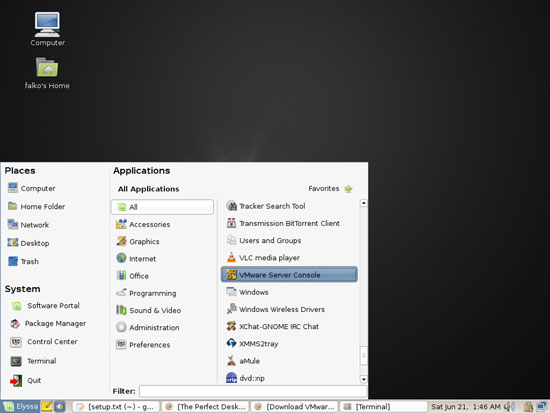Click the date and time clock
Screen dimensions: 550x413
click(465, 407)
